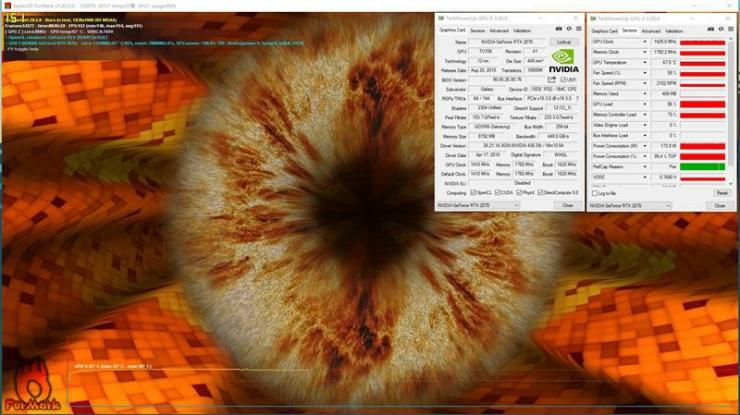
Task: Open the hamburger menu in the Sensors window
Action: [731, 30]
